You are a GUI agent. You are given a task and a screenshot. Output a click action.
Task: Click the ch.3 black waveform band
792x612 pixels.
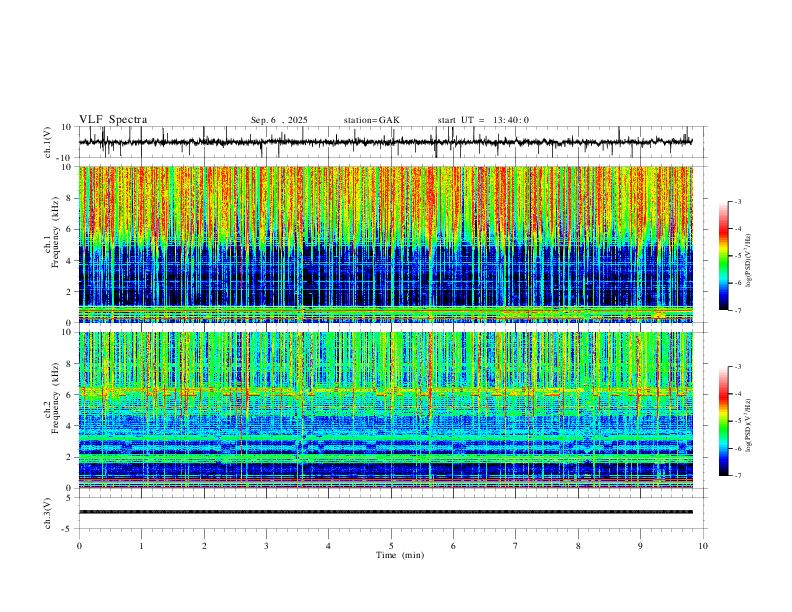(x=386, y=512)
